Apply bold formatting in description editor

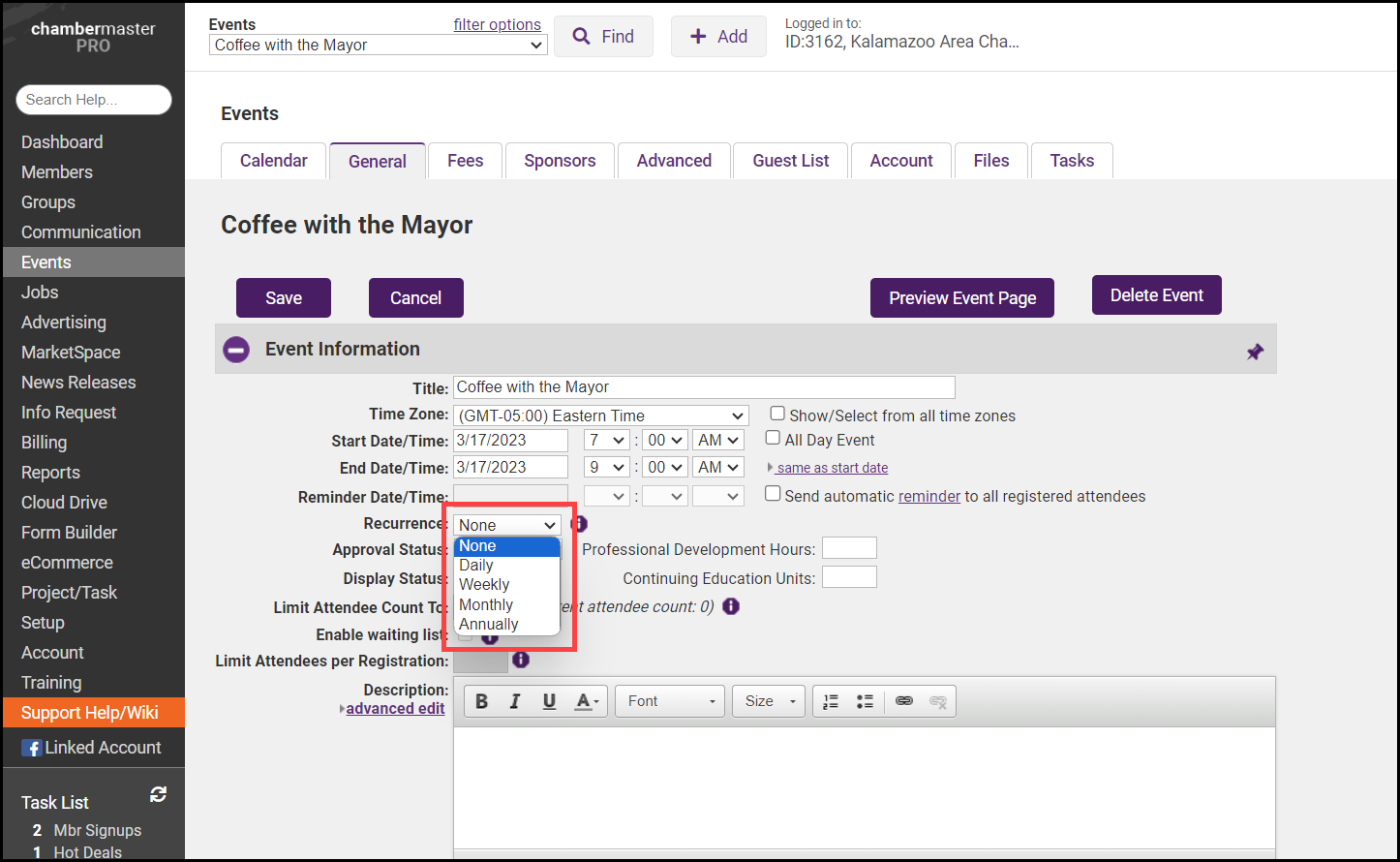481,702
